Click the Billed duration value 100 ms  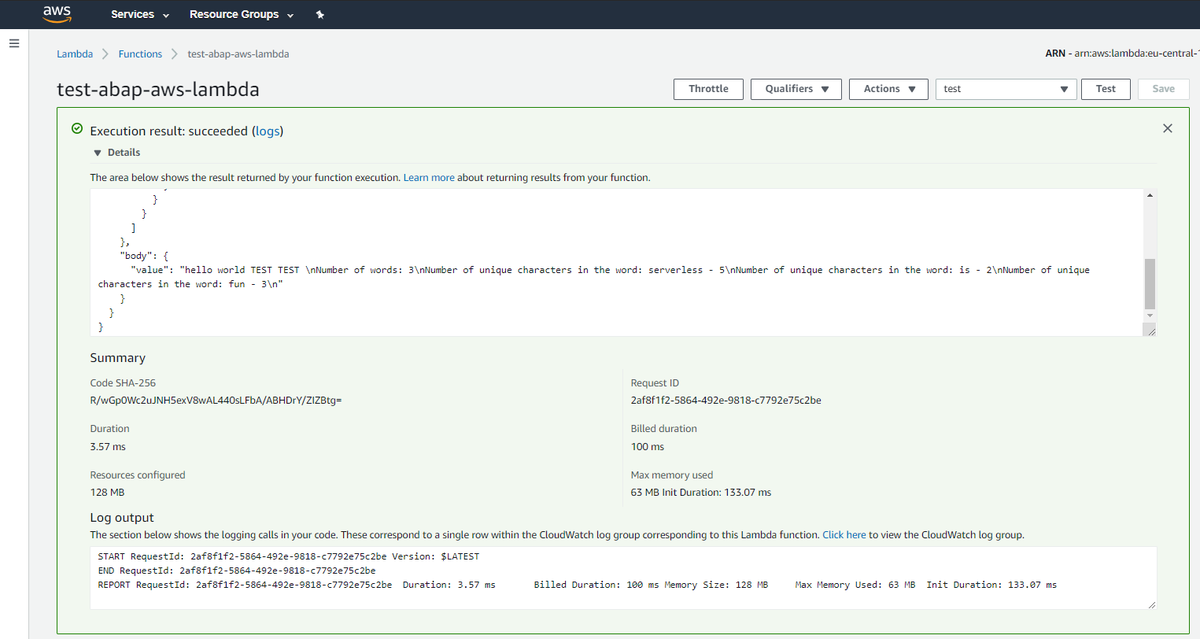(647, 446)
